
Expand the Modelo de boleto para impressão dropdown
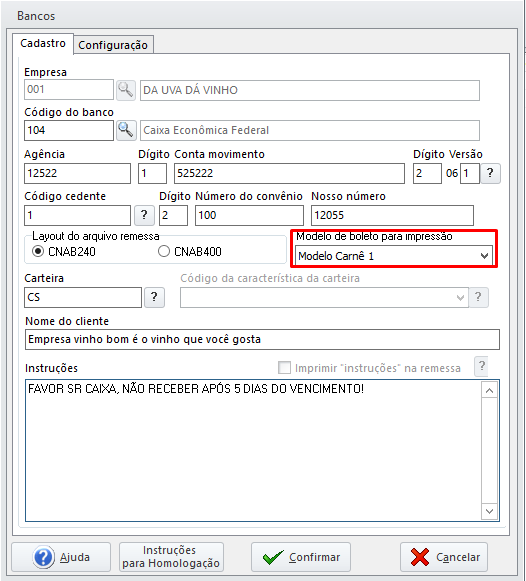394,256
